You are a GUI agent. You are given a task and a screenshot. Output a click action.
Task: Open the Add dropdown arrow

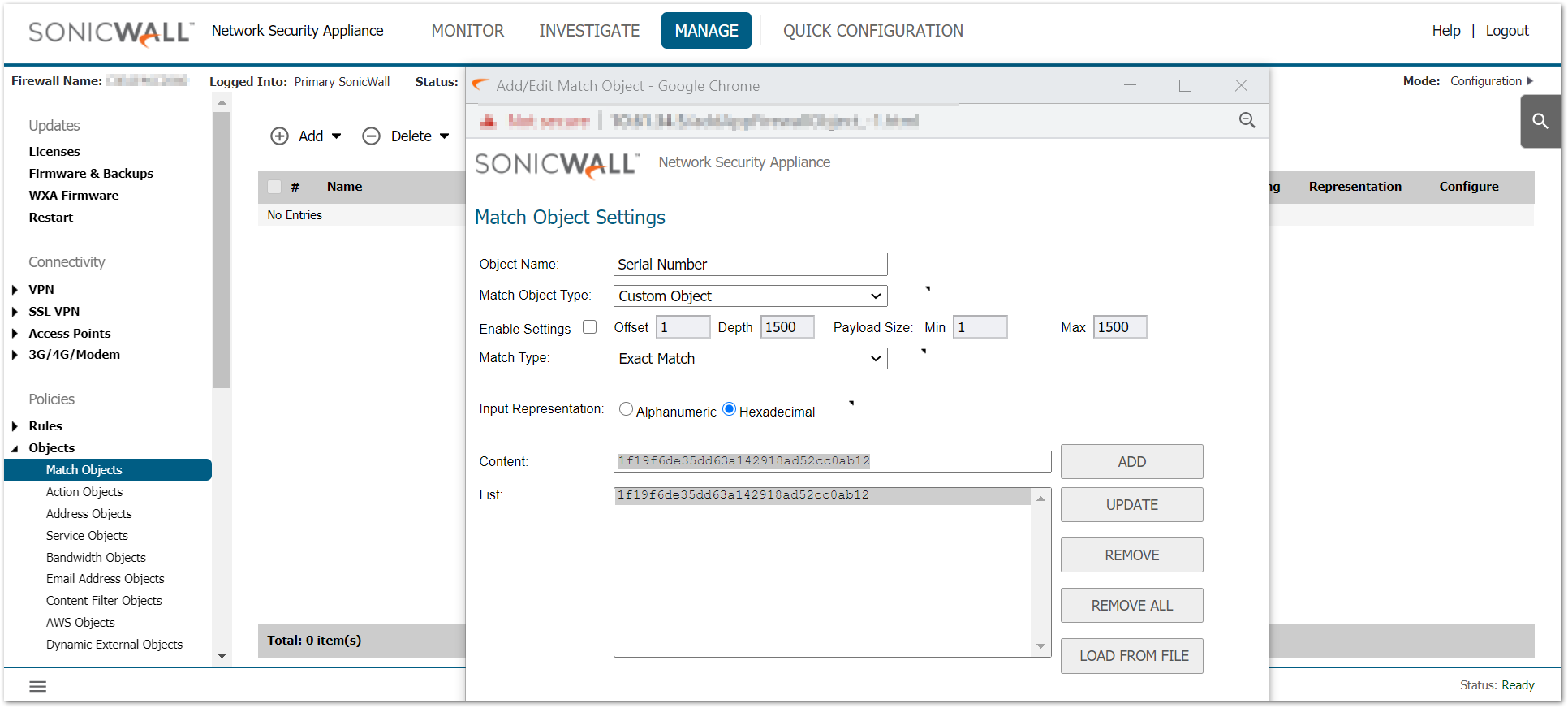(x=336, y=136)
